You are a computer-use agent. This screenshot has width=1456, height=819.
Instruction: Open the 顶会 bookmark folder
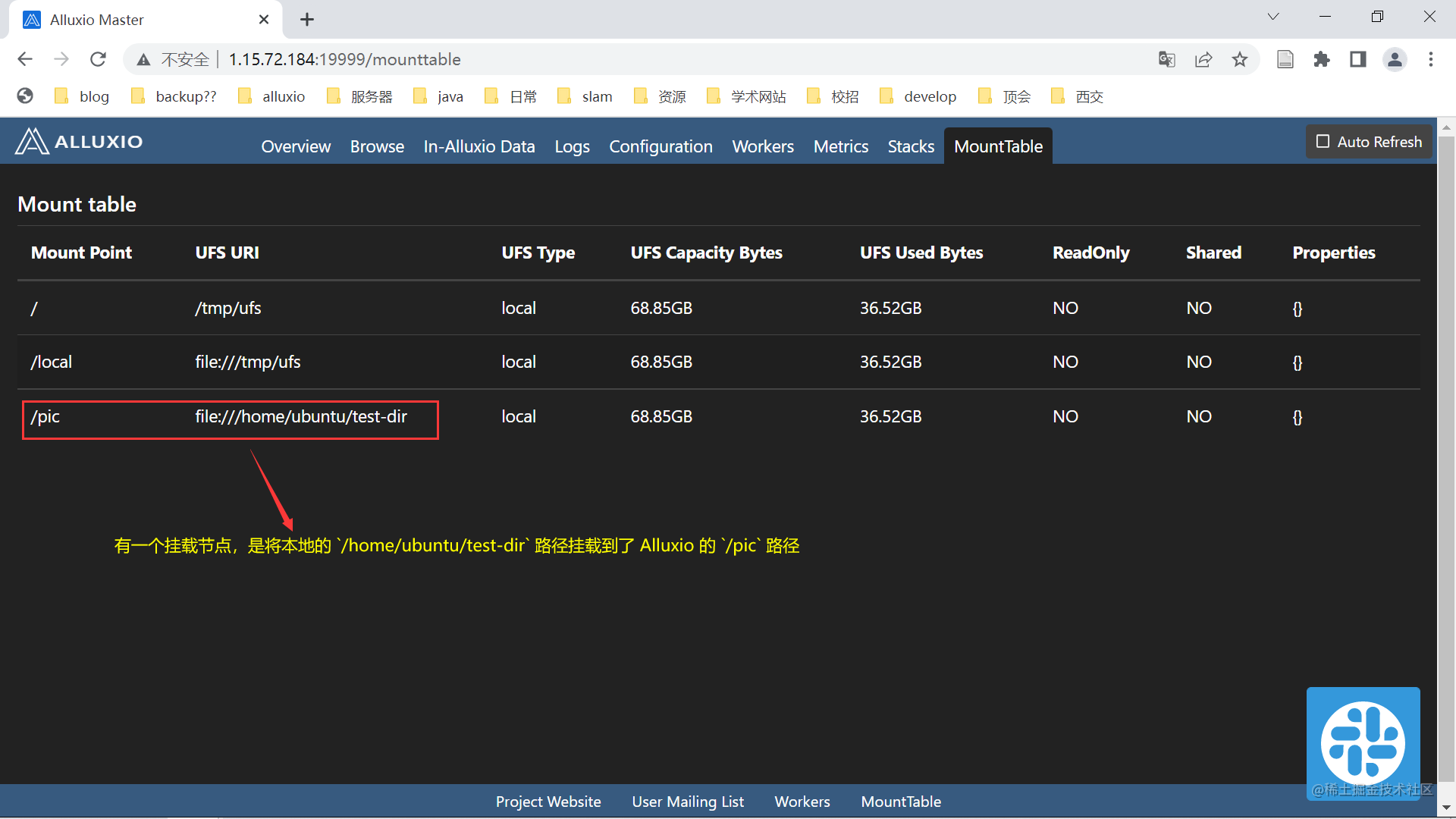1005,96
